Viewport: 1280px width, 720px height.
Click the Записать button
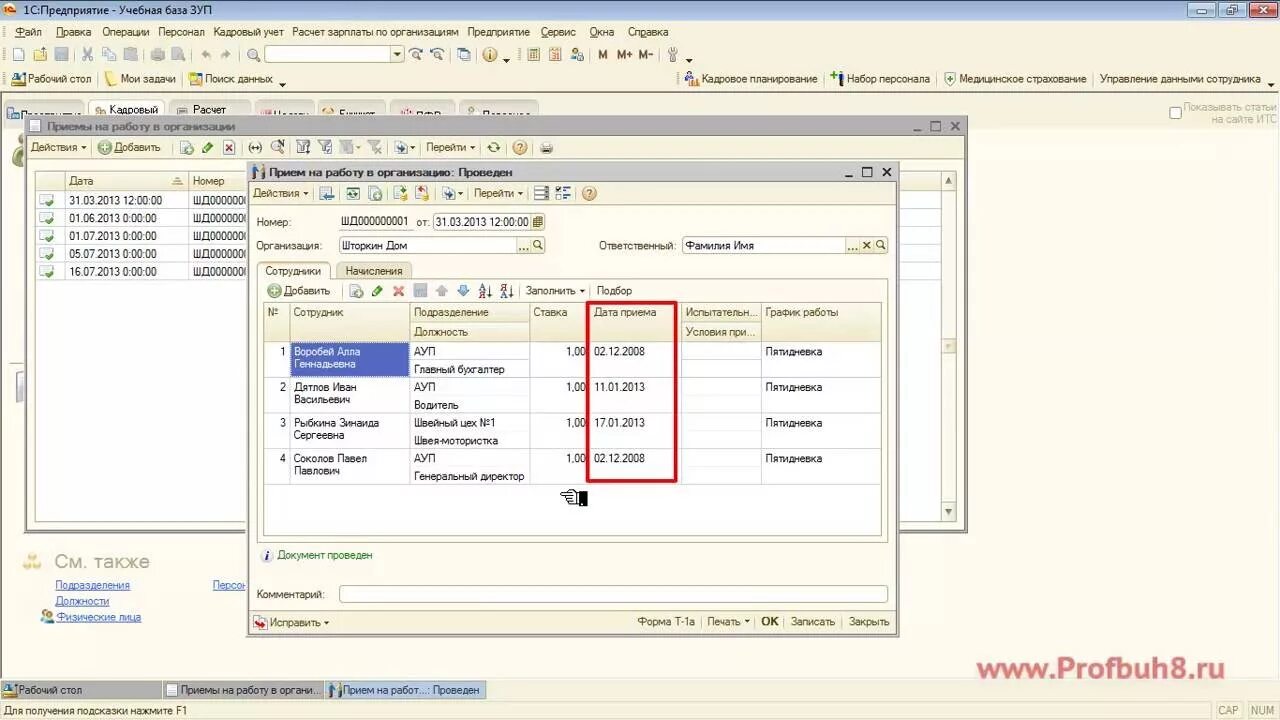[812, 621]
